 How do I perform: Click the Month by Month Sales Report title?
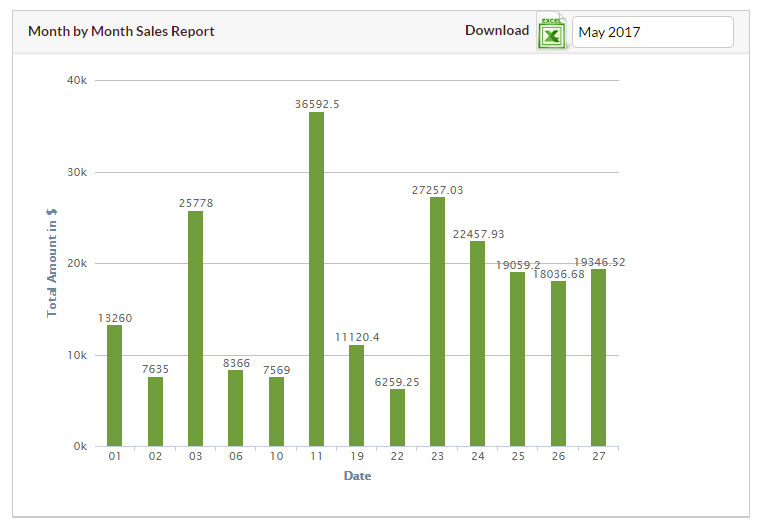tap(121, 31)
